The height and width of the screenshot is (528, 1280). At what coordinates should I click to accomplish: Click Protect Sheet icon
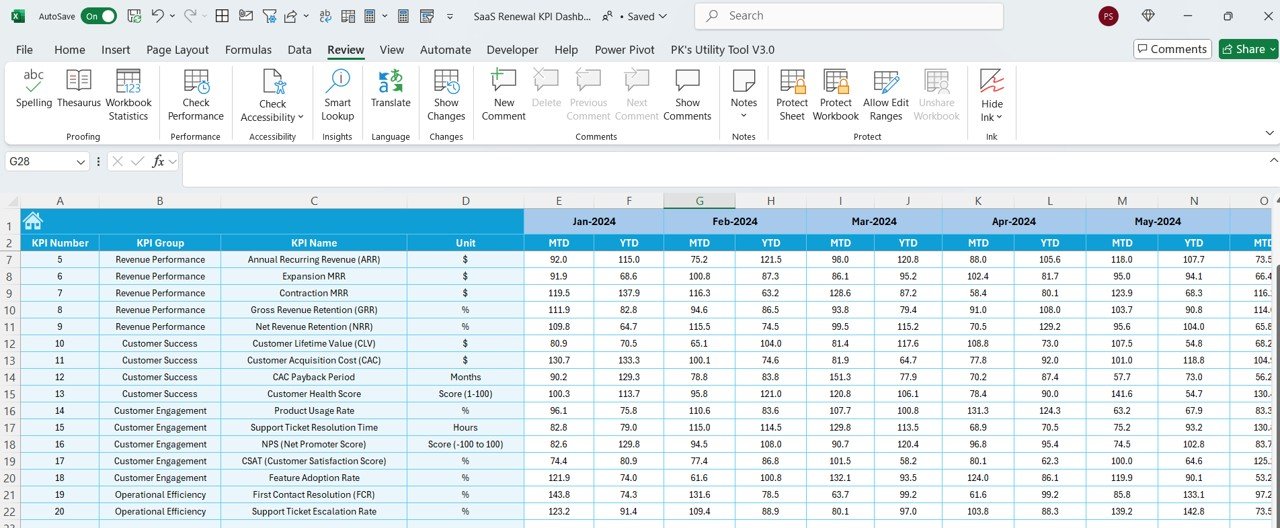(x=792, y=95)
